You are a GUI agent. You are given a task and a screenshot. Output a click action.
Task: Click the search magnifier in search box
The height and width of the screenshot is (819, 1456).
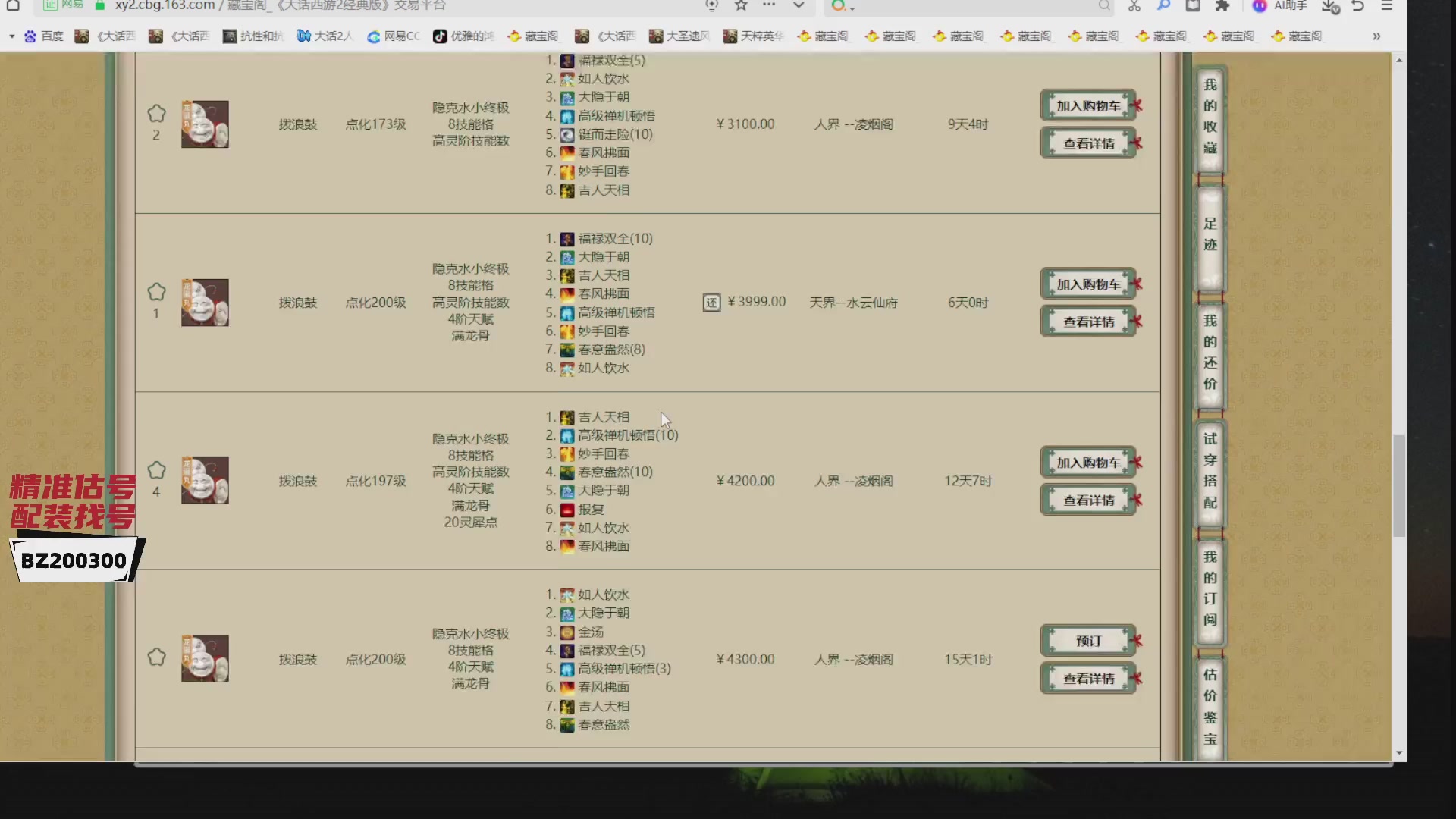click(x=1104, y=6)
